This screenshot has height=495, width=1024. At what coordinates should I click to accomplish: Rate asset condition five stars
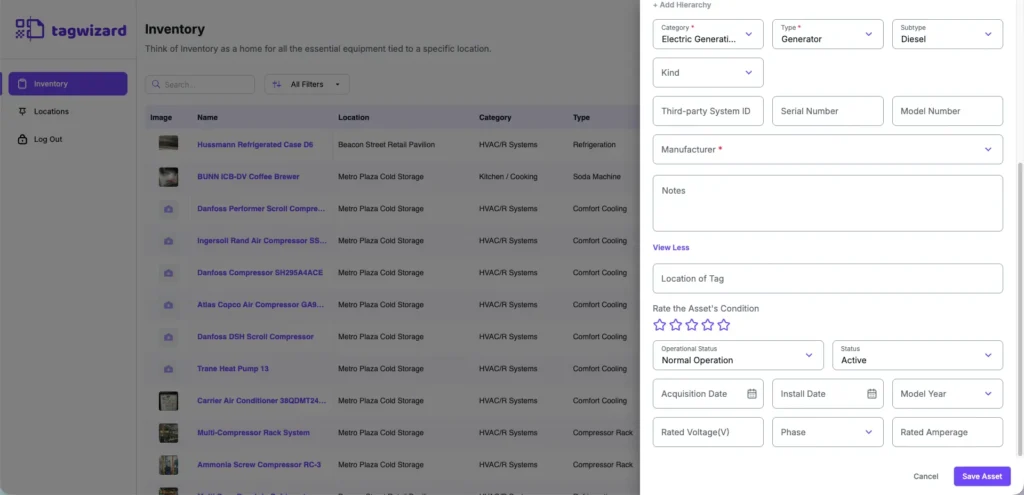point(724,325)
